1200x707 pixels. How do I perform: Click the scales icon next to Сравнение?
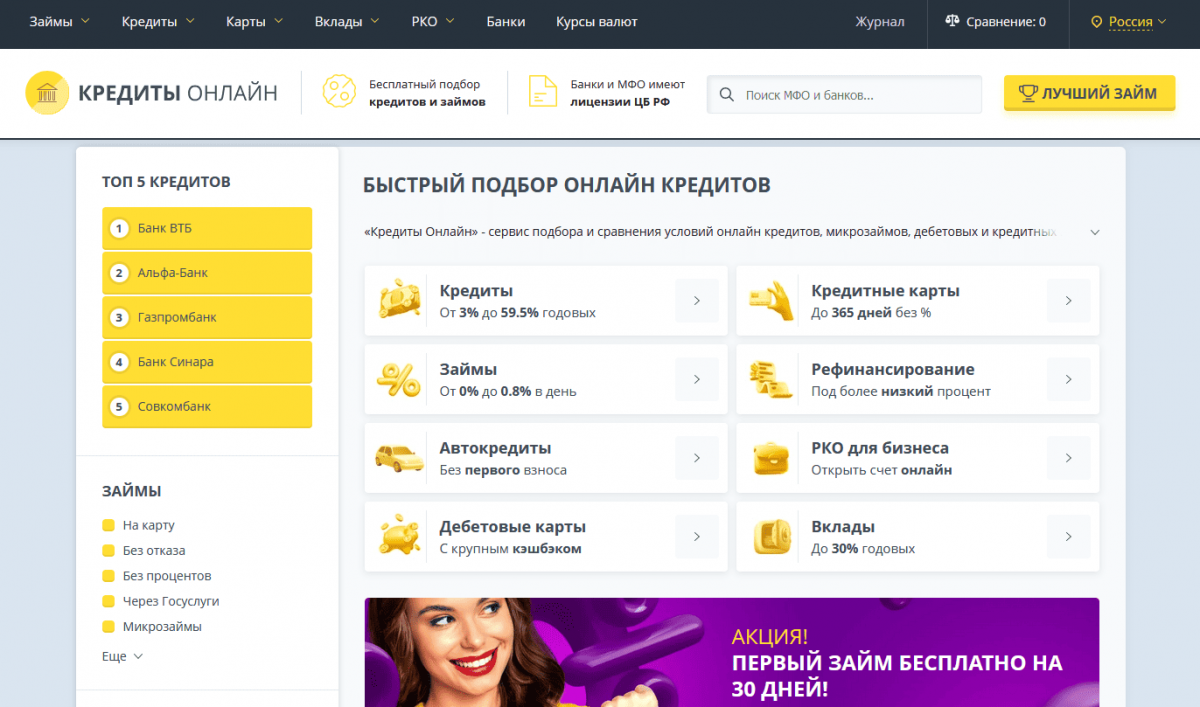point(952,22)
